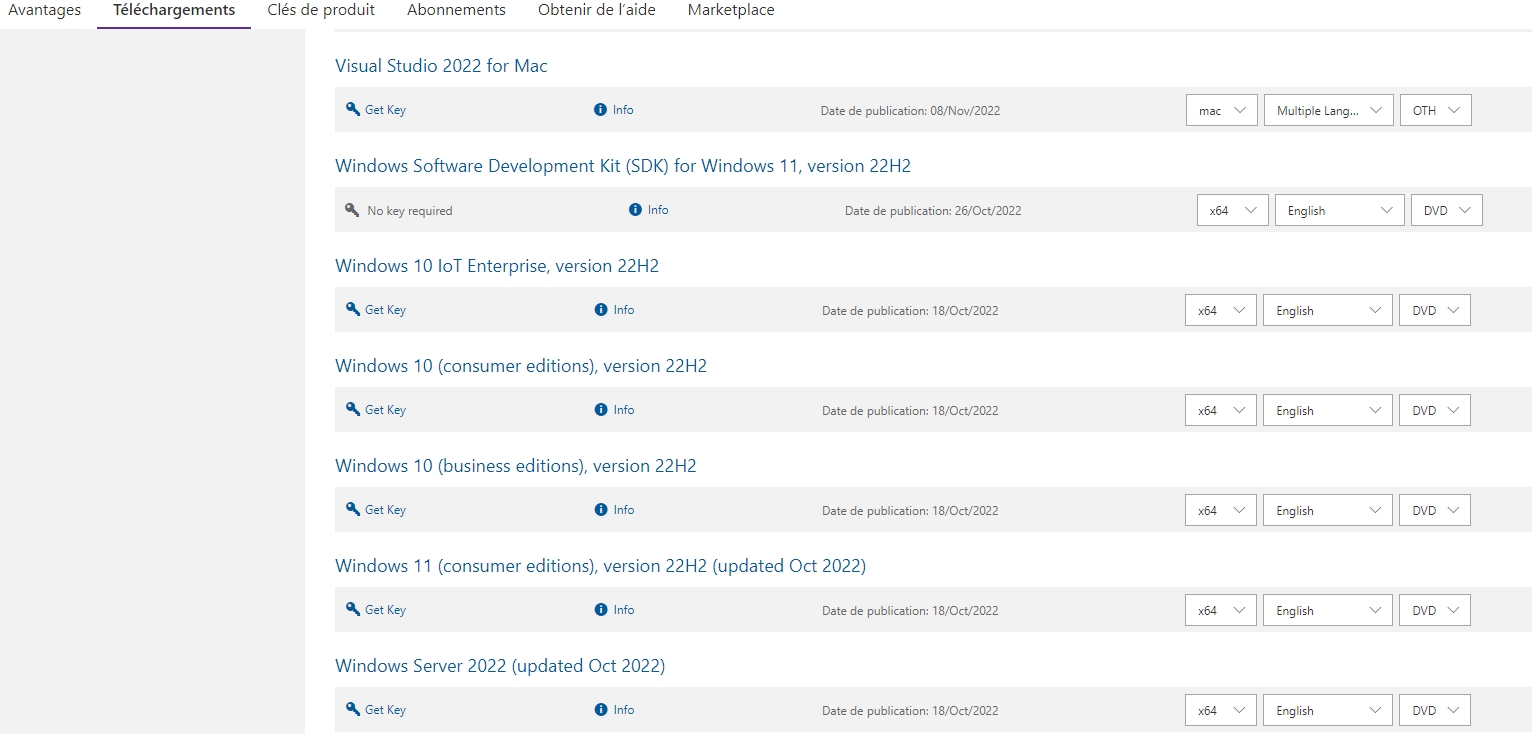This screenshot has width=1532, height=734.
Task: Open the DVD dropdown for Windows 10 IoT Enterprise
Action: pos(1435,310)
